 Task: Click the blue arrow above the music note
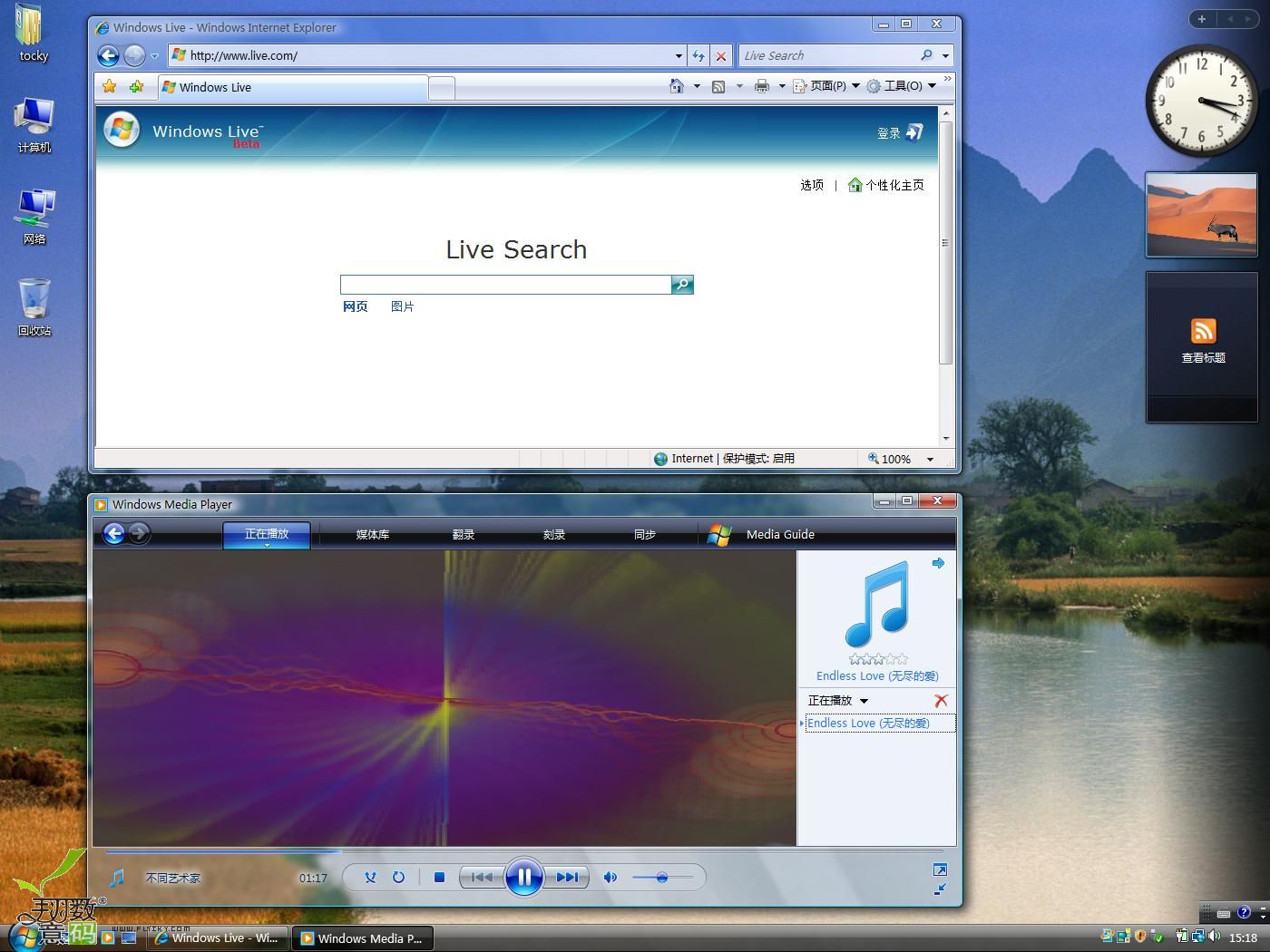pyautogui.click(x=938, y=563)
